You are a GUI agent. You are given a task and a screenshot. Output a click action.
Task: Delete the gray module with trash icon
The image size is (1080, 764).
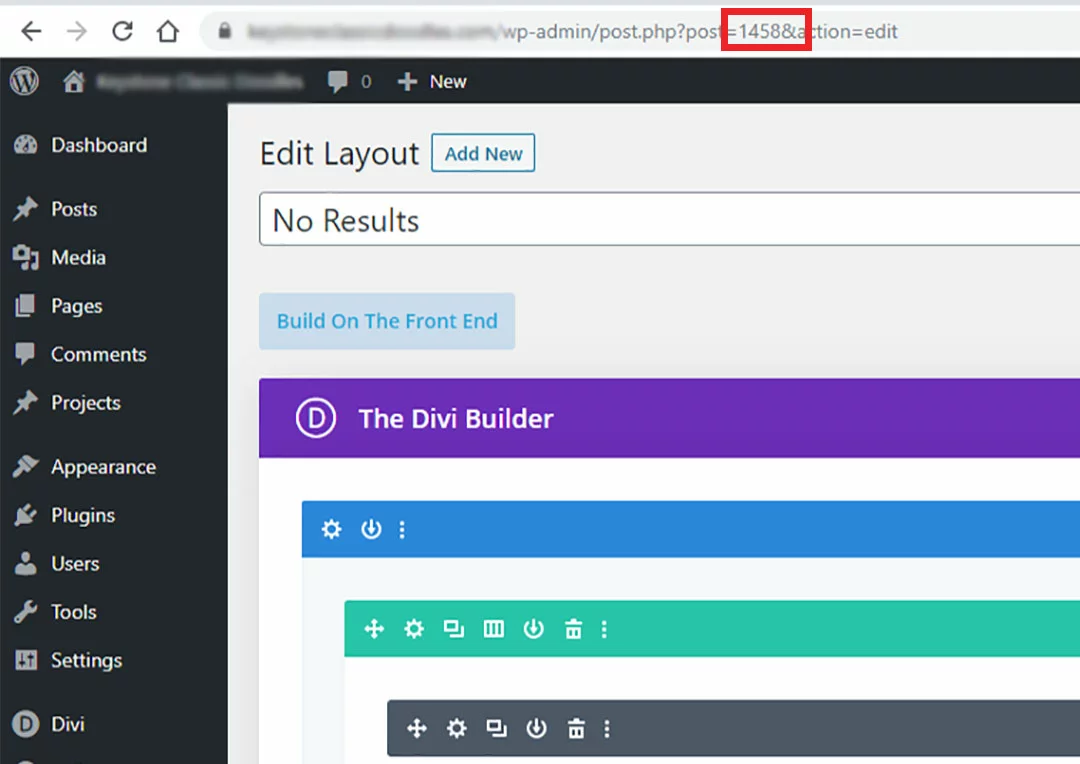pos(577,728)
